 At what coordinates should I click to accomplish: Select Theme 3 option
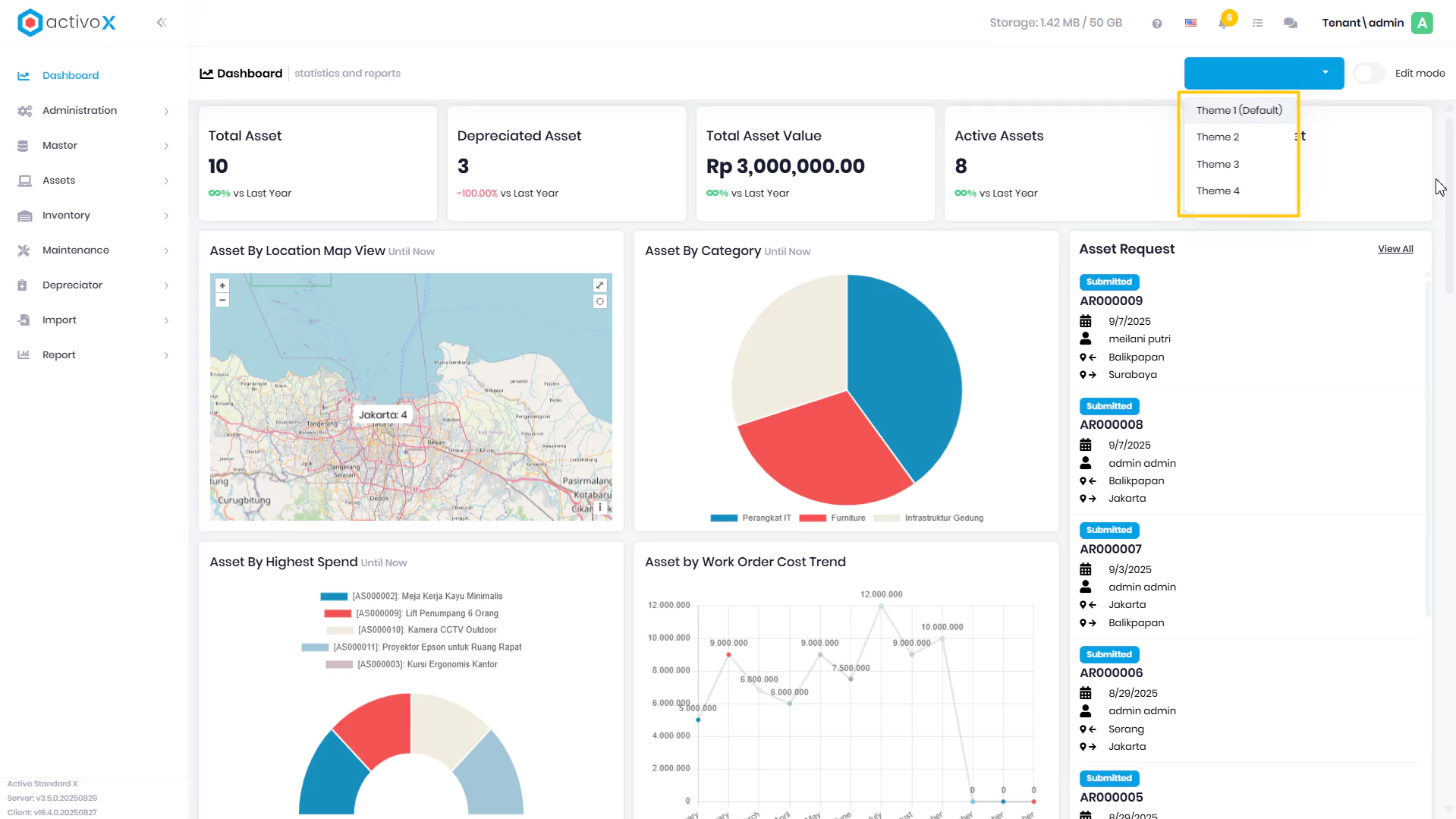(1239, 165)
